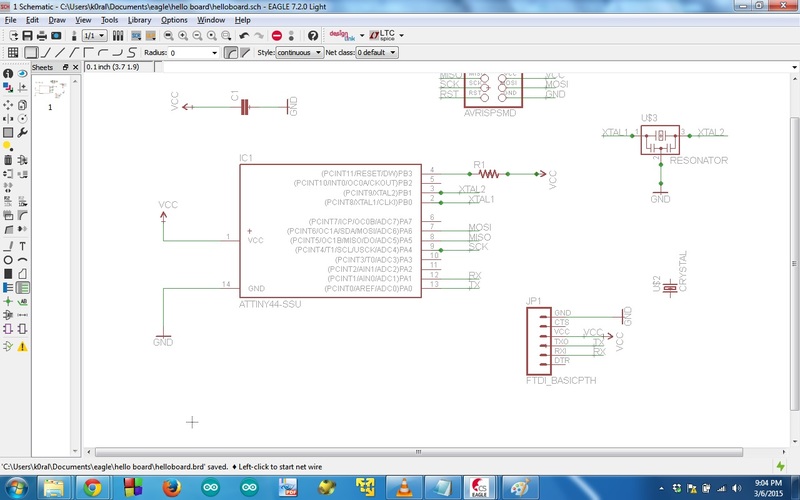Open the Edit menu
The image size is (800, 500).
coord(32,20)
